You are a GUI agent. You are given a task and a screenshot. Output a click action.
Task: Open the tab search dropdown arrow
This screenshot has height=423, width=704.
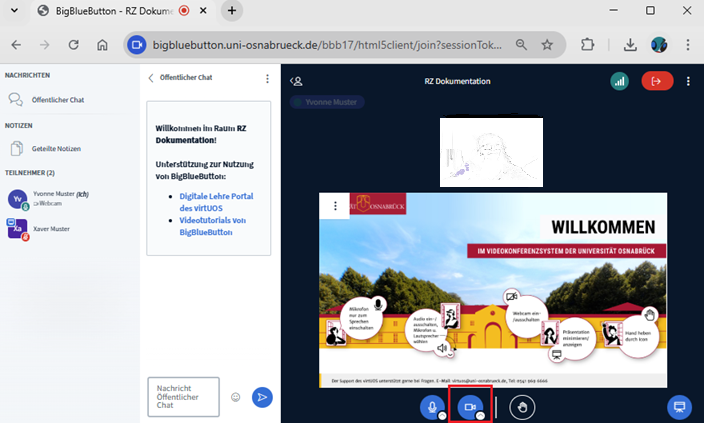[x=14, y=11]
